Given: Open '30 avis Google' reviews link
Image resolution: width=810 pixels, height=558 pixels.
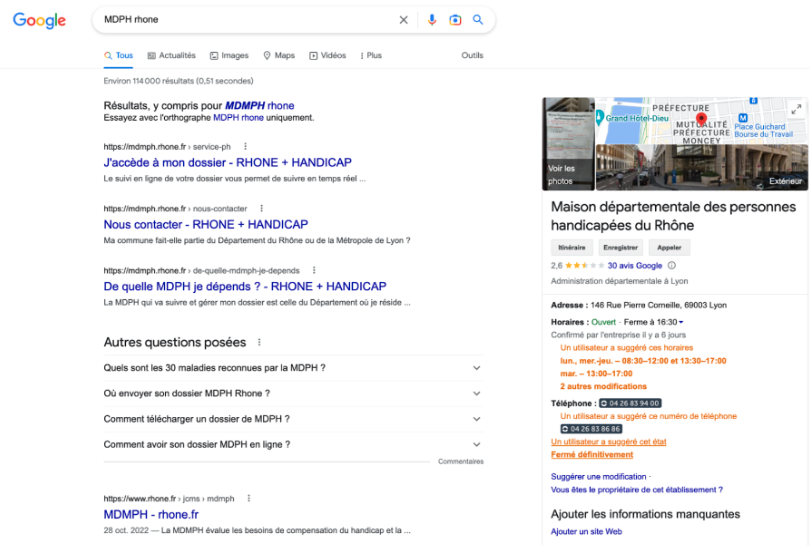Looking at the screenshot, I should coord(634,266).
